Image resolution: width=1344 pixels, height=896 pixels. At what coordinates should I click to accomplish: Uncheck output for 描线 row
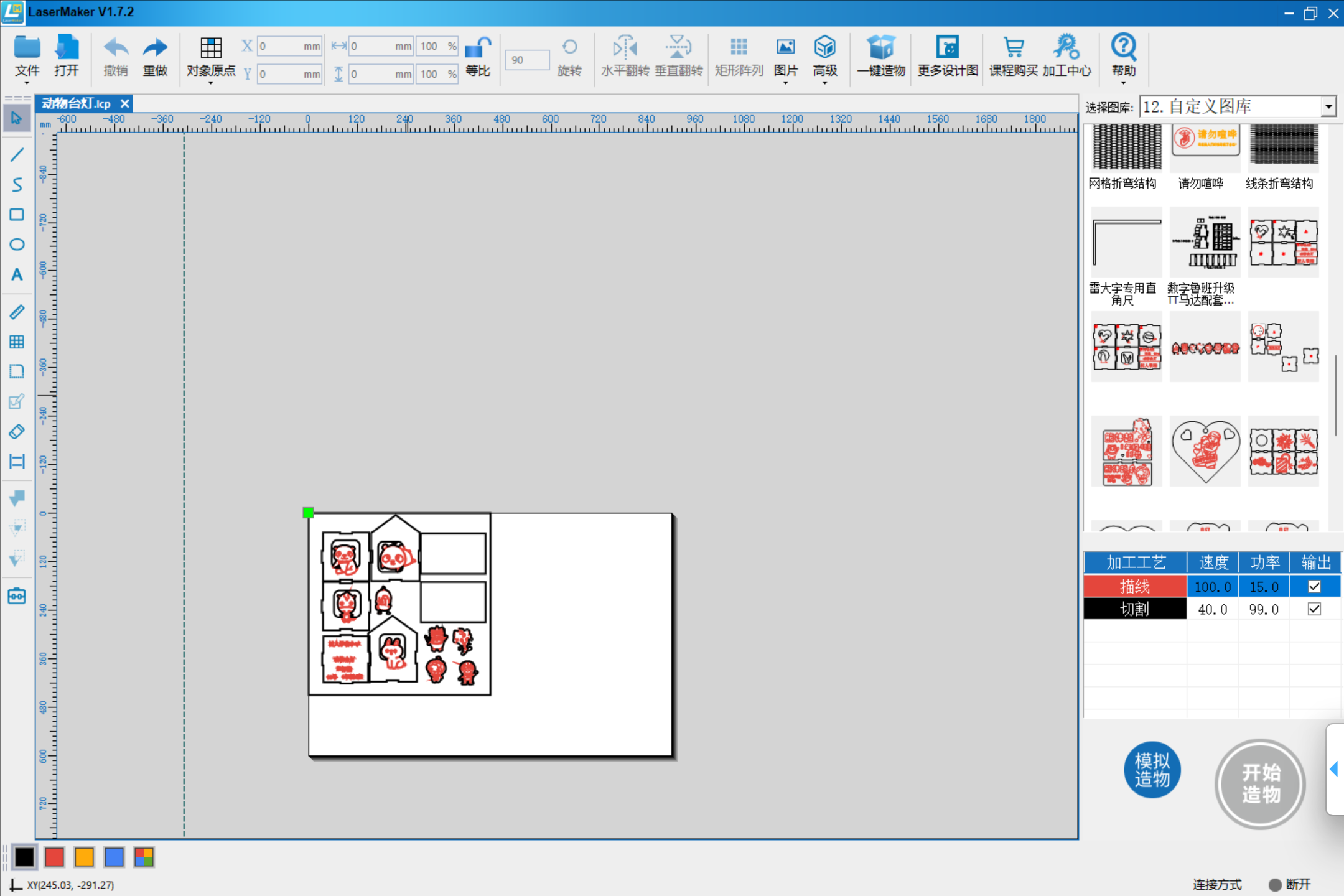[1314, 586]
